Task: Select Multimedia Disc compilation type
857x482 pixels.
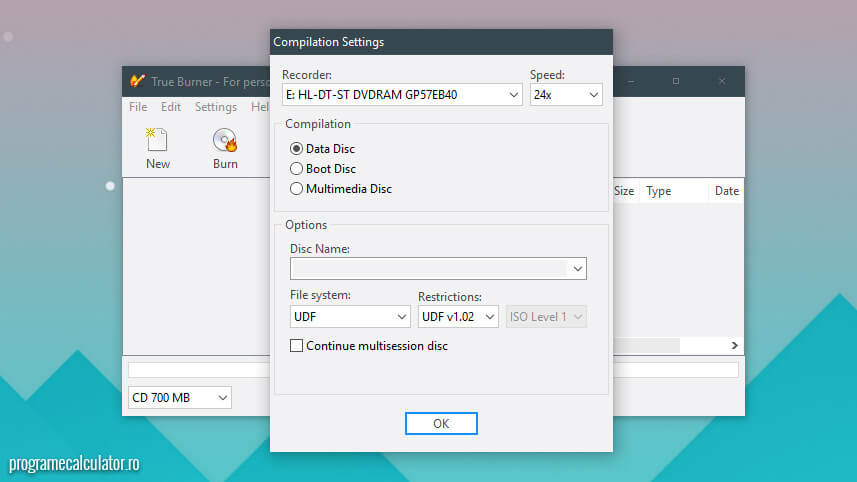Action: 297,189
